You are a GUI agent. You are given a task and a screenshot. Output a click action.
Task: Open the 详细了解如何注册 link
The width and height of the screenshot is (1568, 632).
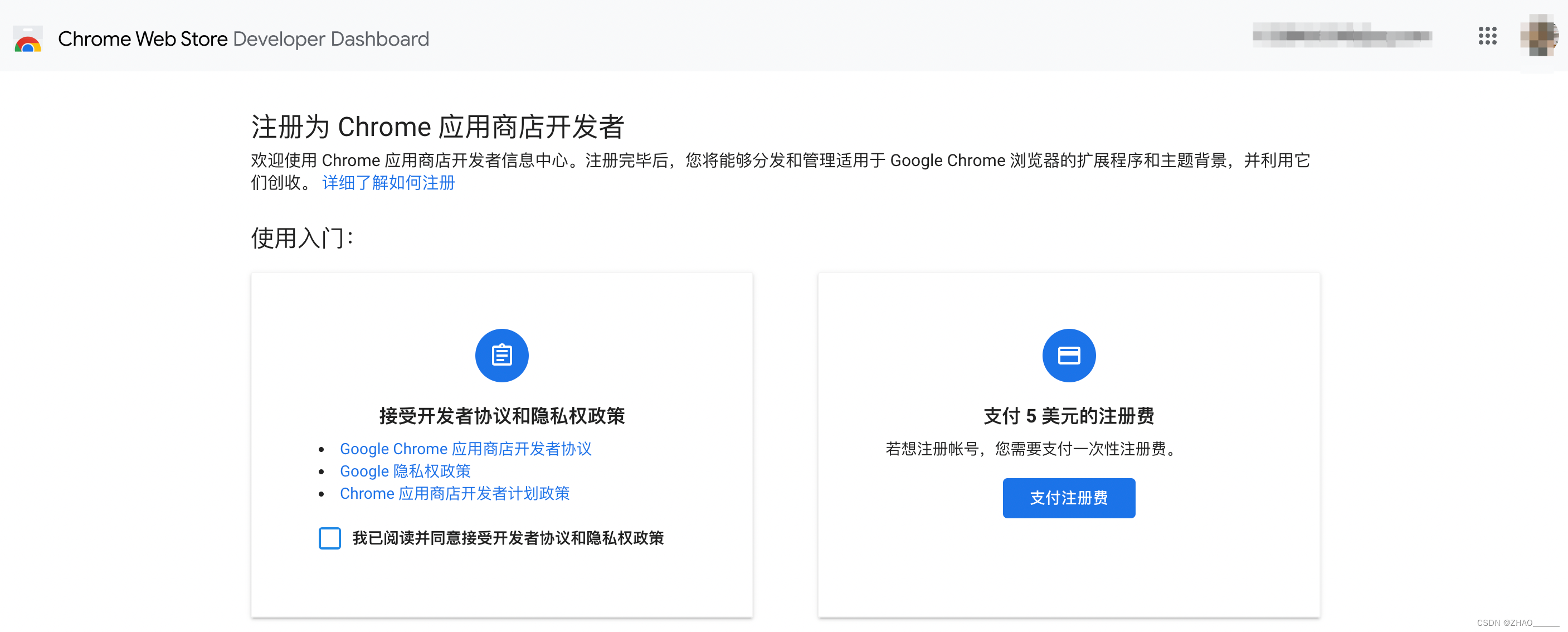point(388,183)
